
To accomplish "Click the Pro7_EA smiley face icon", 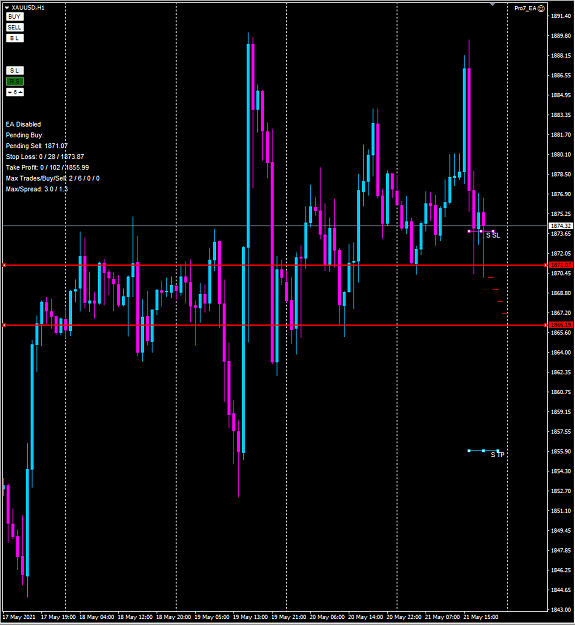I will tap(541, 8).
